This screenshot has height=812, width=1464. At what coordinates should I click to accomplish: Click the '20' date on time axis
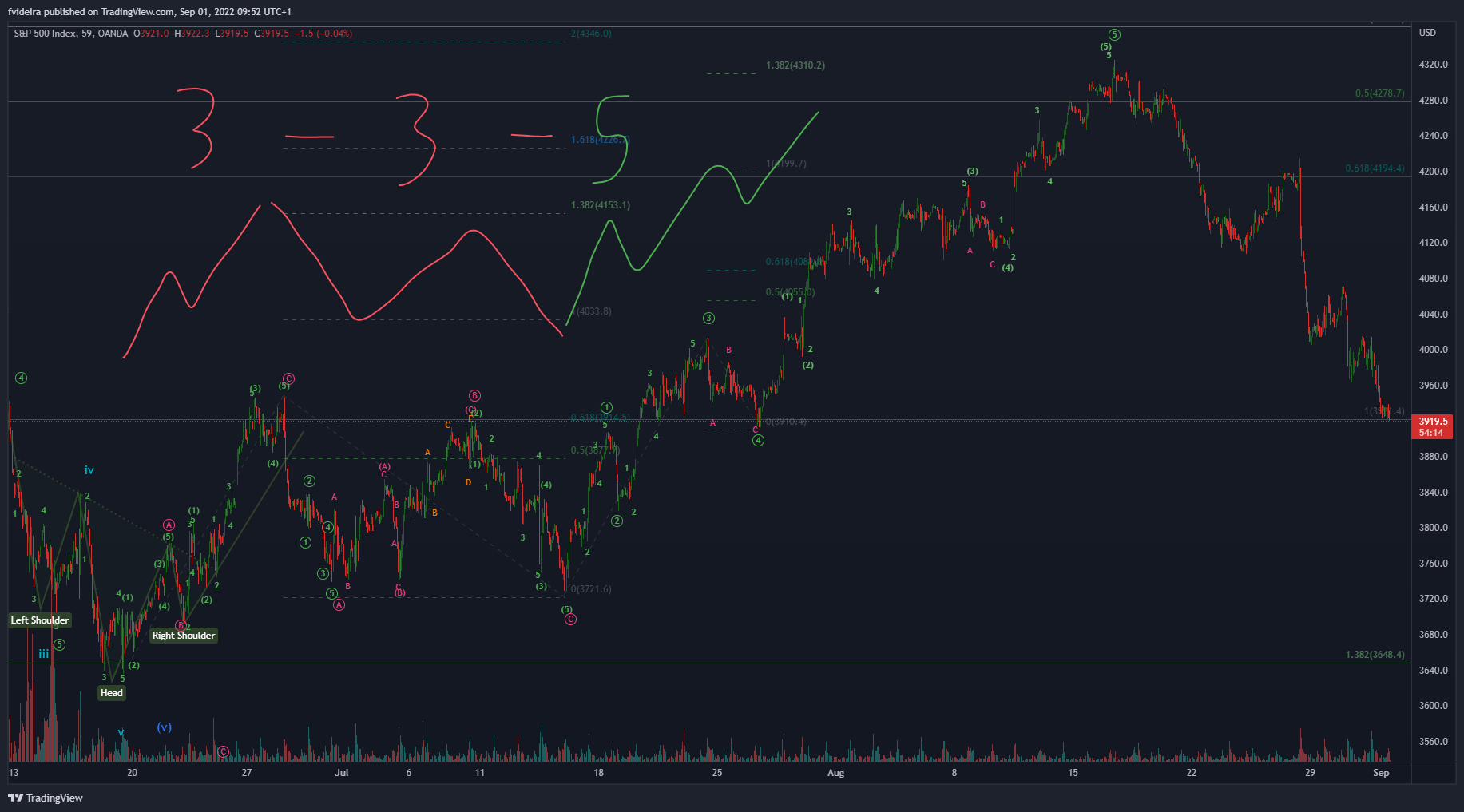click(132, 773)
